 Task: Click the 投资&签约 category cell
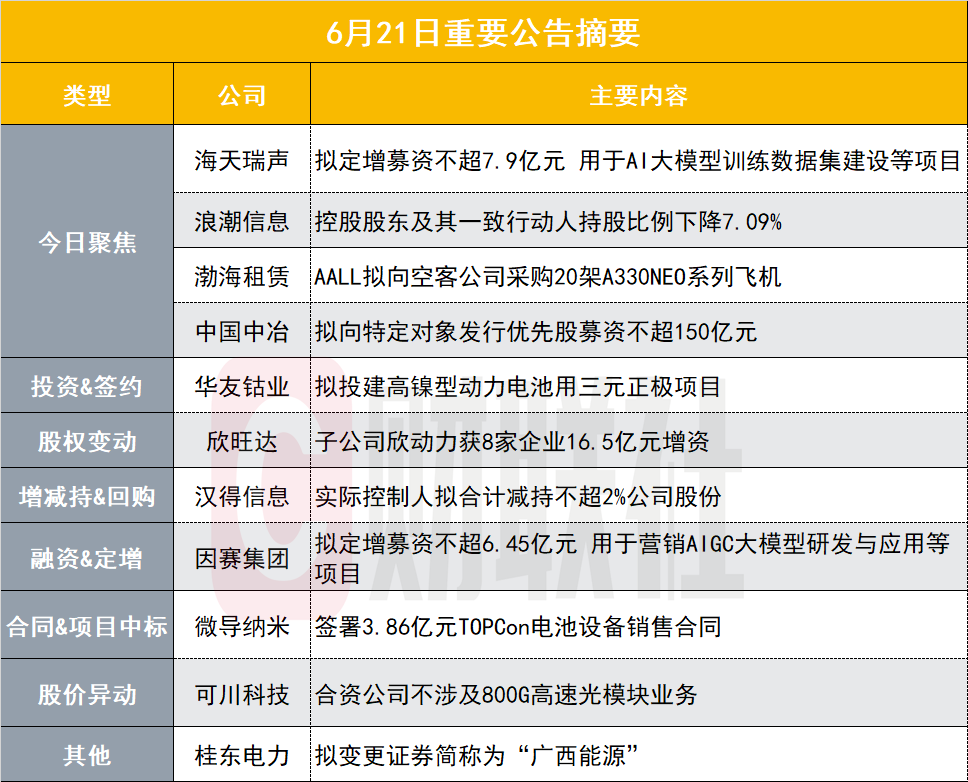coord(87,386)
